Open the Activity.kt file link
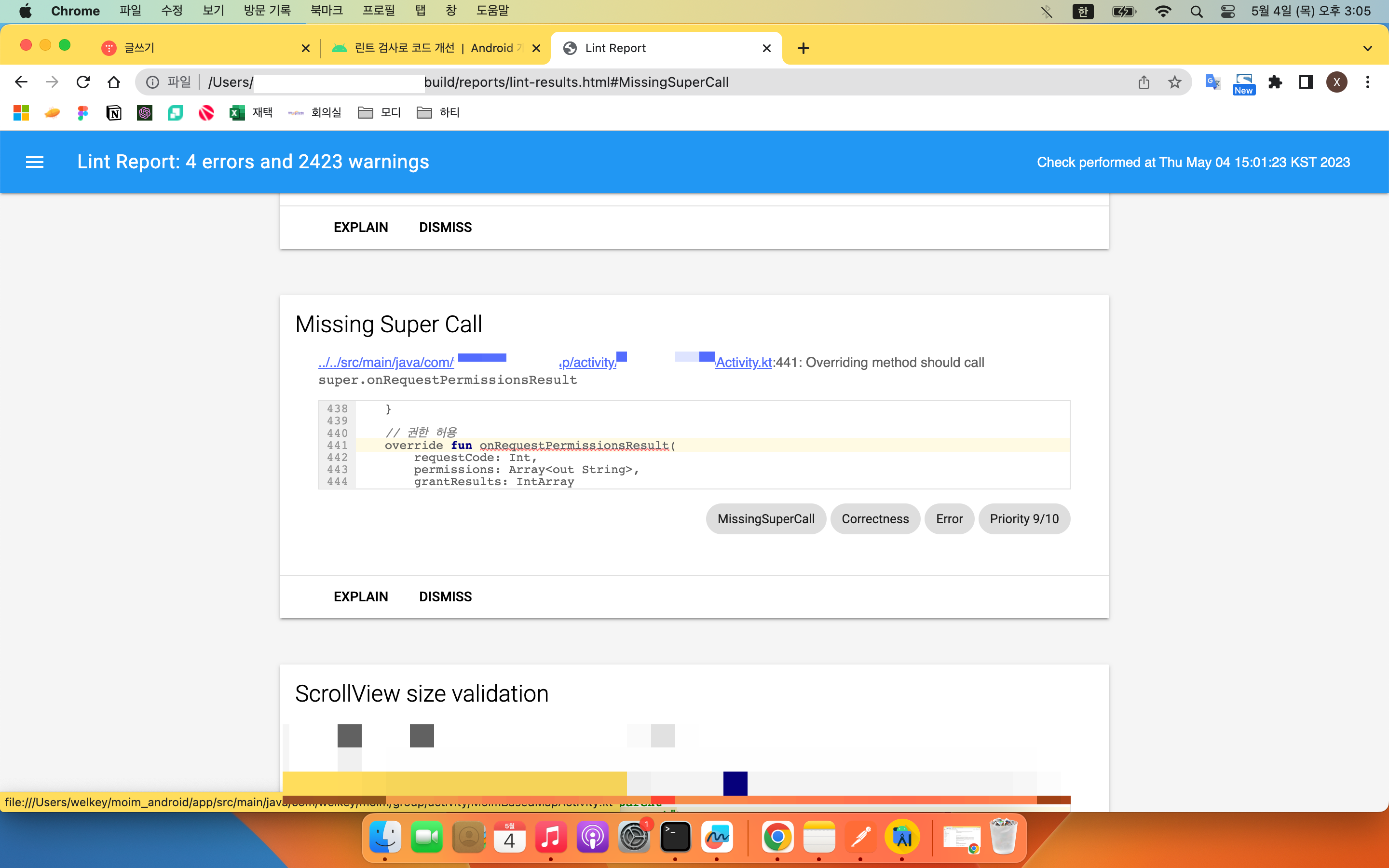This screenshot has height=868, width=1389. (744, 362)
